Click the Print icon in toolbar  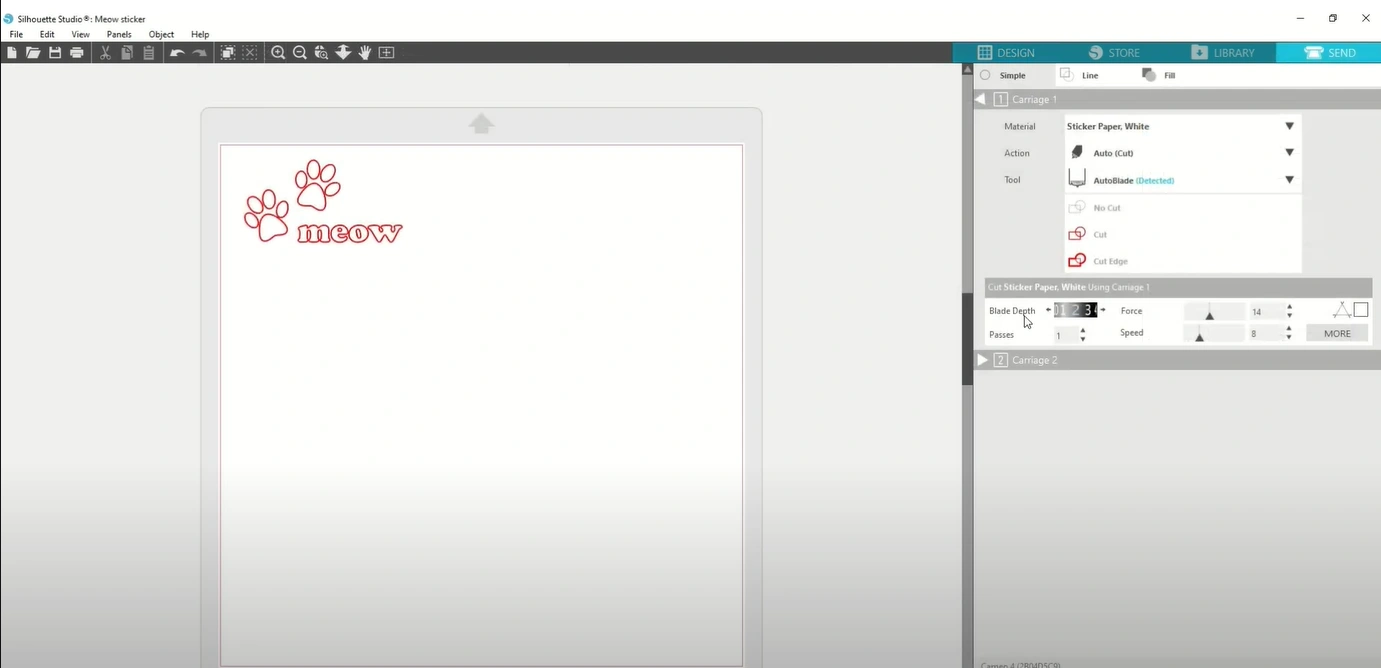coord(77,53)
